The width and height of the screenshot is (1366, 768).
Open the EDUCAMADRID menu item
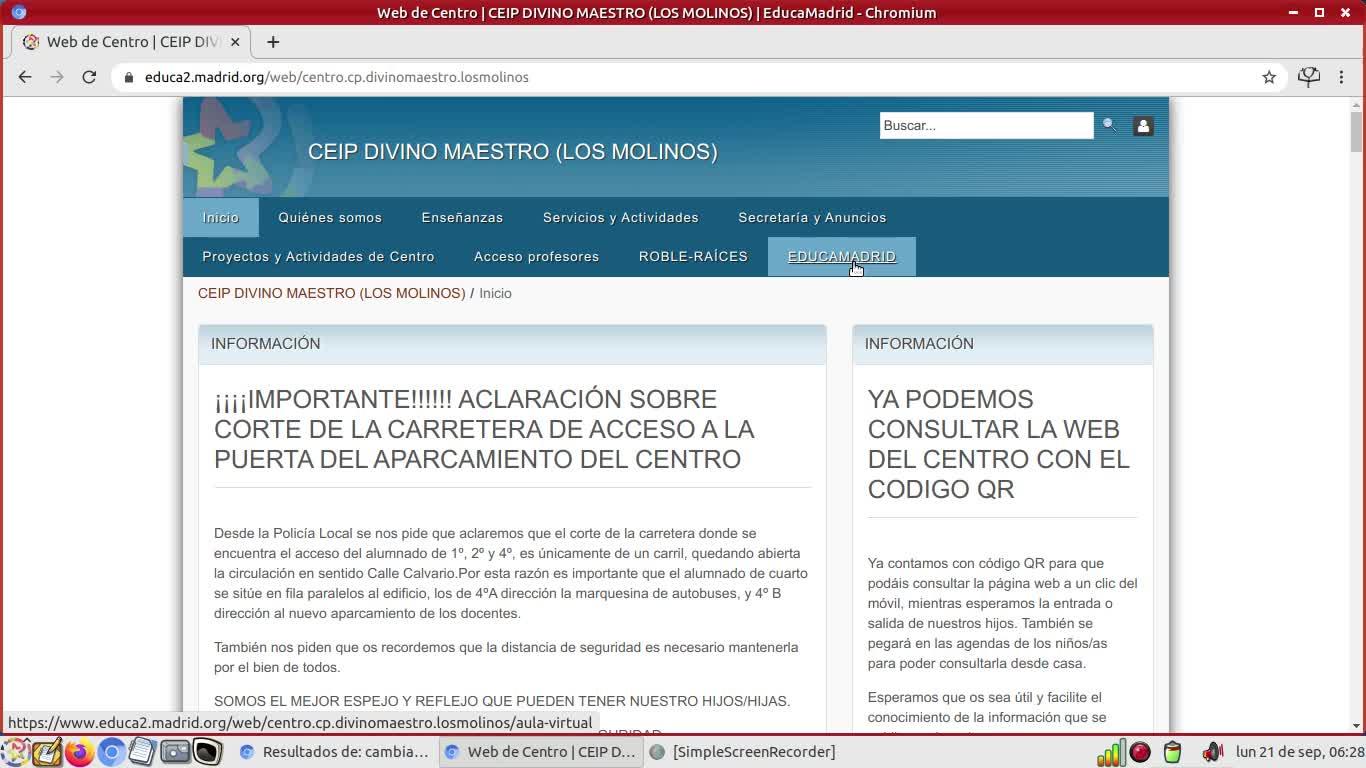point(842,257)
